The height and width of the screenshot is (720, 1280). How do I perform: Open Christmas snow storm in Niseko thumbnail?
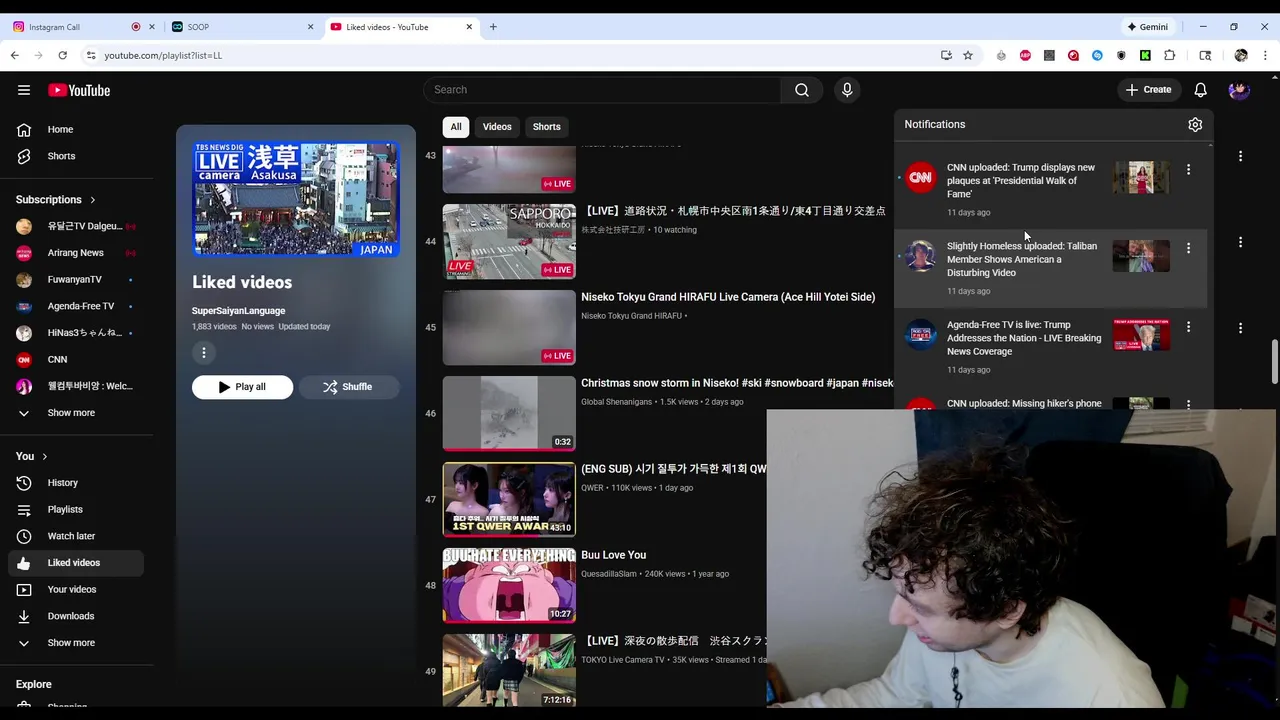point(509,414)
